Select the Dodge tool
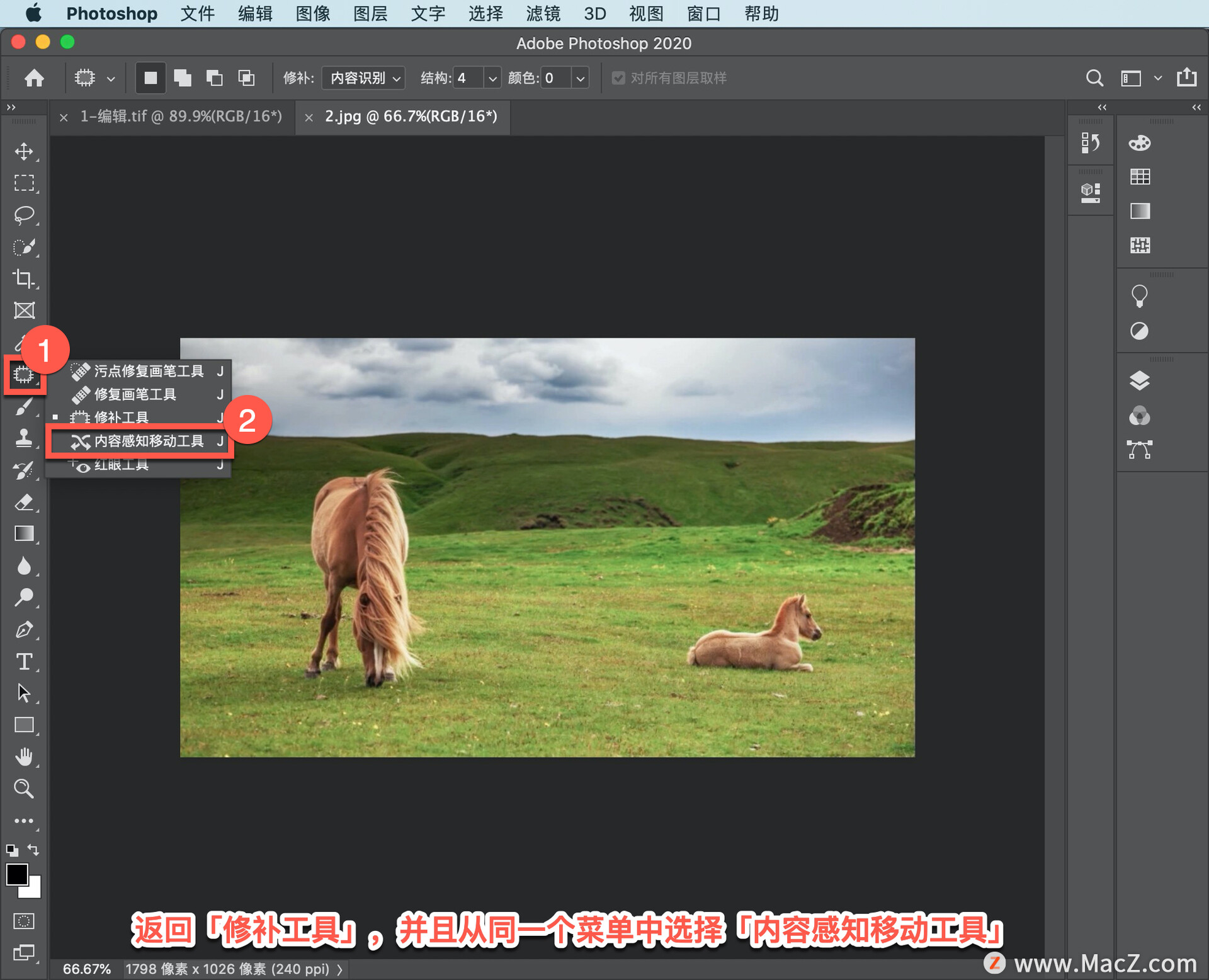1209x980 pixels. (x=24, y=597)
